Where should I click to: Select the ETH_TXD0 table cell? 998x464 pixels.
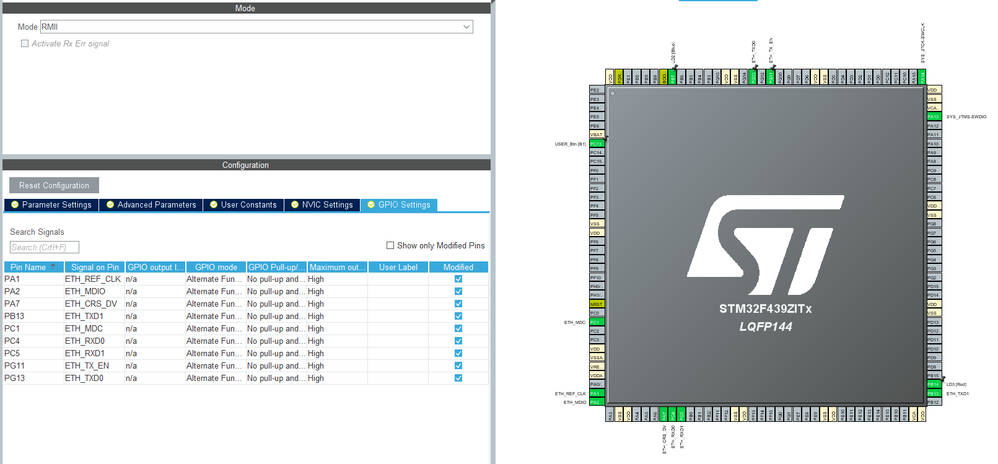(x=93, y=378)
